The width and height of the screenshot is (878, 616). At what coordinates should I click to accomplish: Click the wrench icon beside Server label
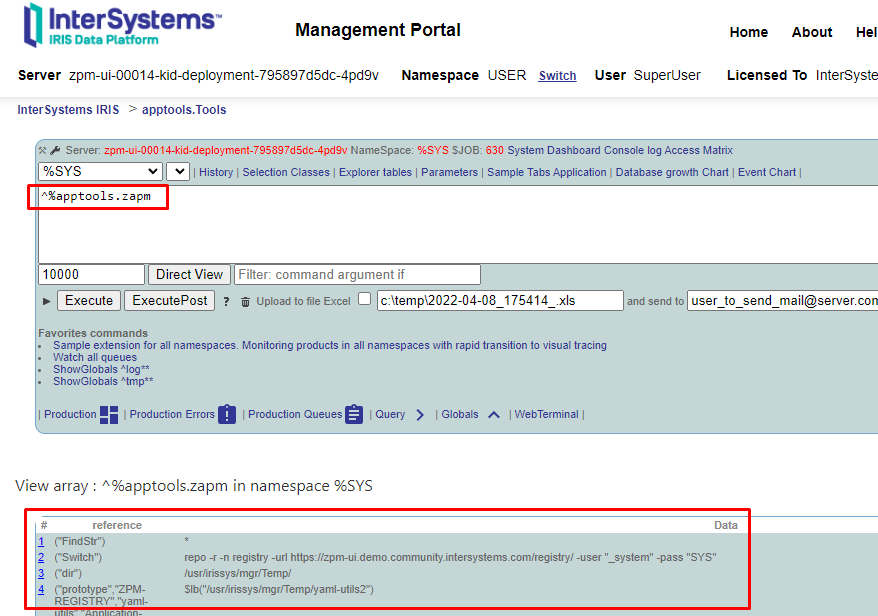point(55,150)
